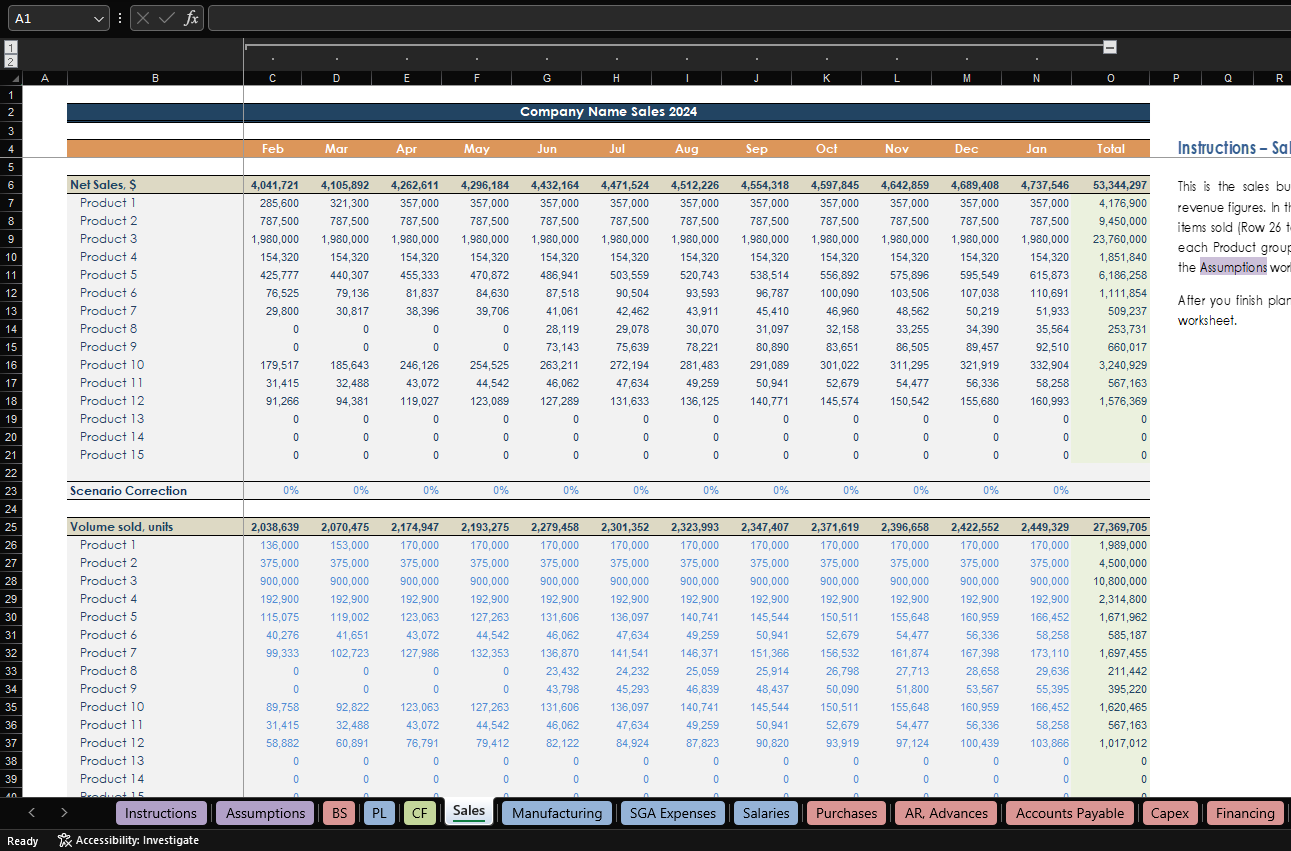
Task: Click the 'Ready' status bar indicator
Action: [23, 840]
